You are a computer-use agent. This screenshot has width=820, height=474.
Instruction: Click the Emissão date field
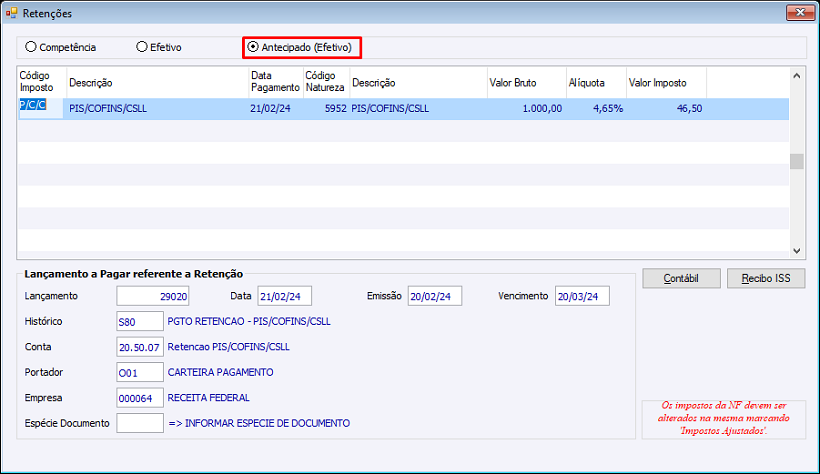[435, 296]
